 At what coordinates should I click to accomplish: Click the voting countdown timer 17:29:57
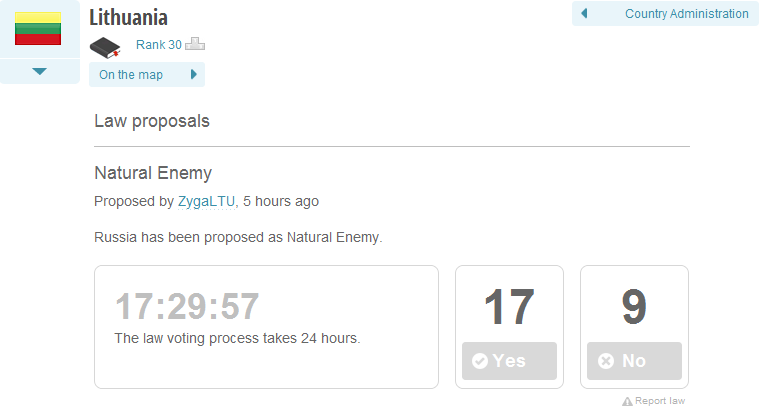(187, 306)
